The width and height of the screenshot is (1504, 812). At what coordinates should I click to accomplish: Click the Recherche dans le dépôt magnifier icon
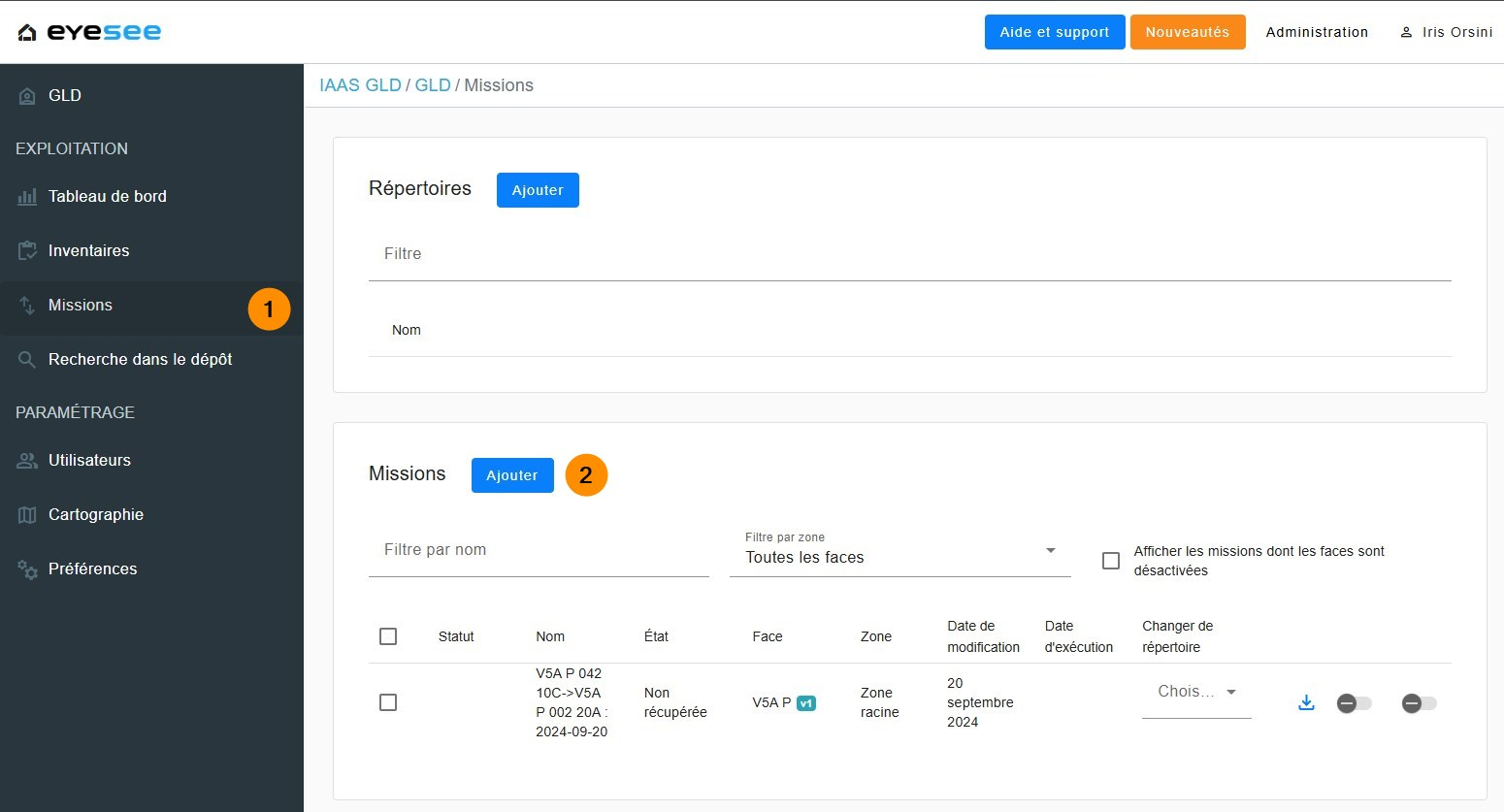coord(27,360)
